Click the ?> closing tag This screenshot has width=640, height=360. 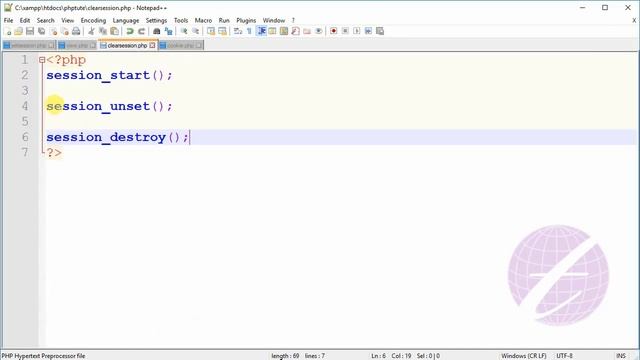click(x=54, y=153)
